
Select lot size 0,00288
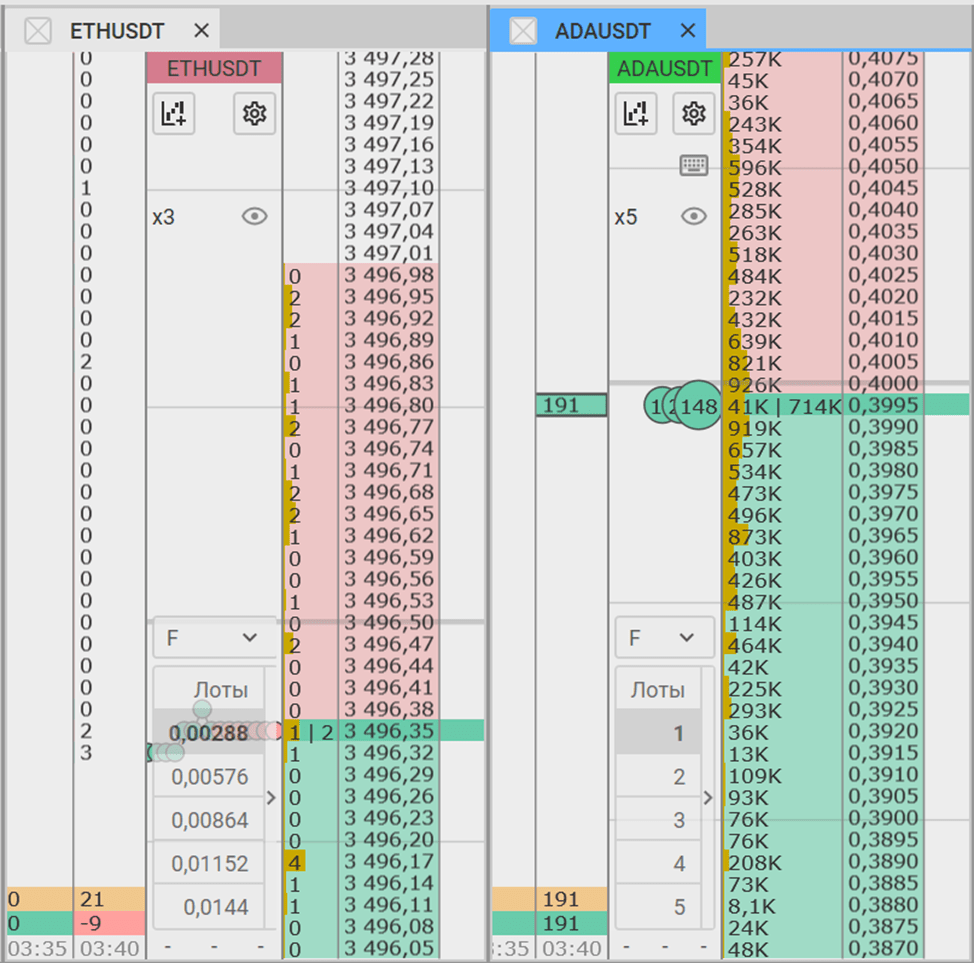tap(209, 733)
